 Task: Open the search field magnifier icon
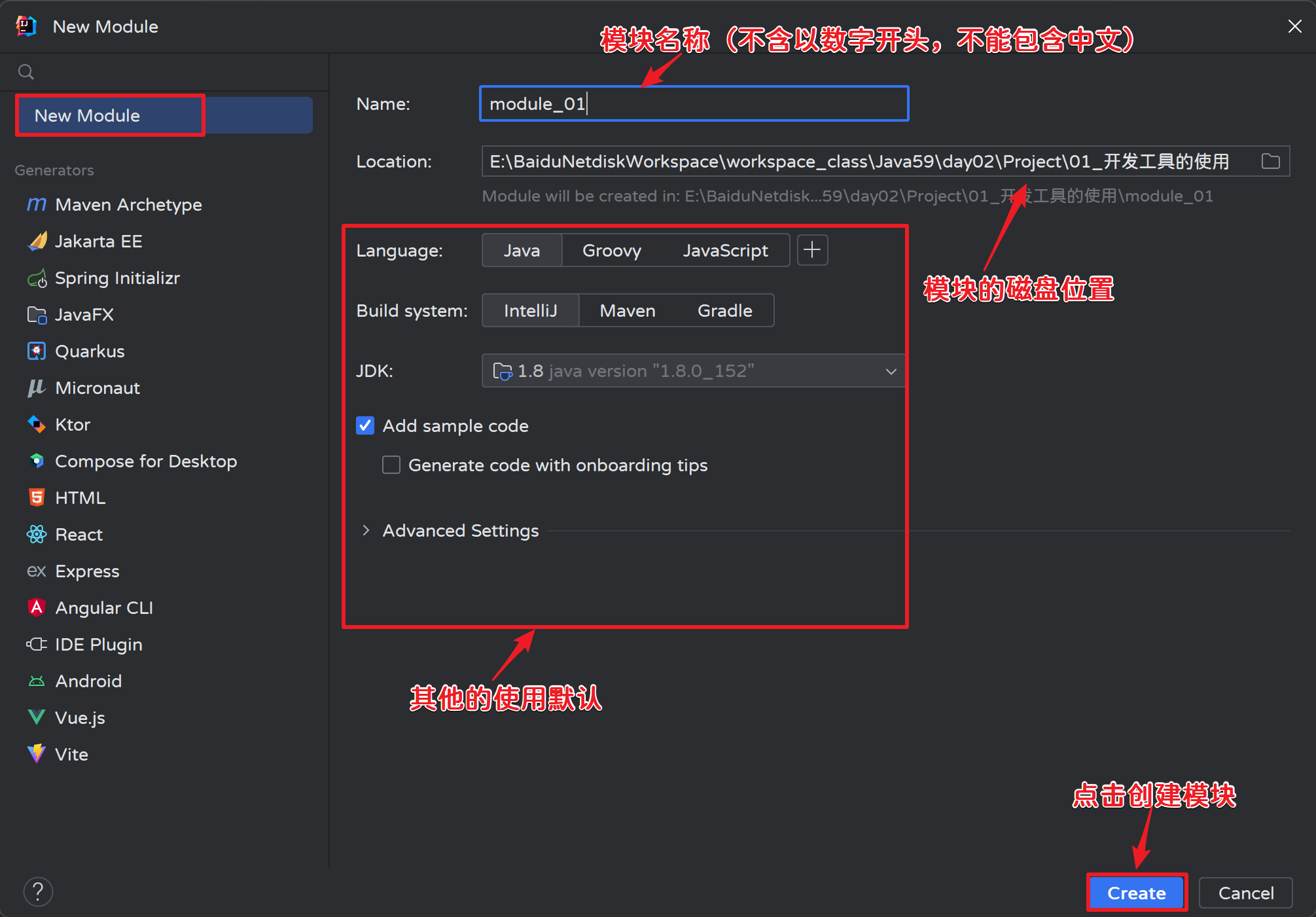26,71
